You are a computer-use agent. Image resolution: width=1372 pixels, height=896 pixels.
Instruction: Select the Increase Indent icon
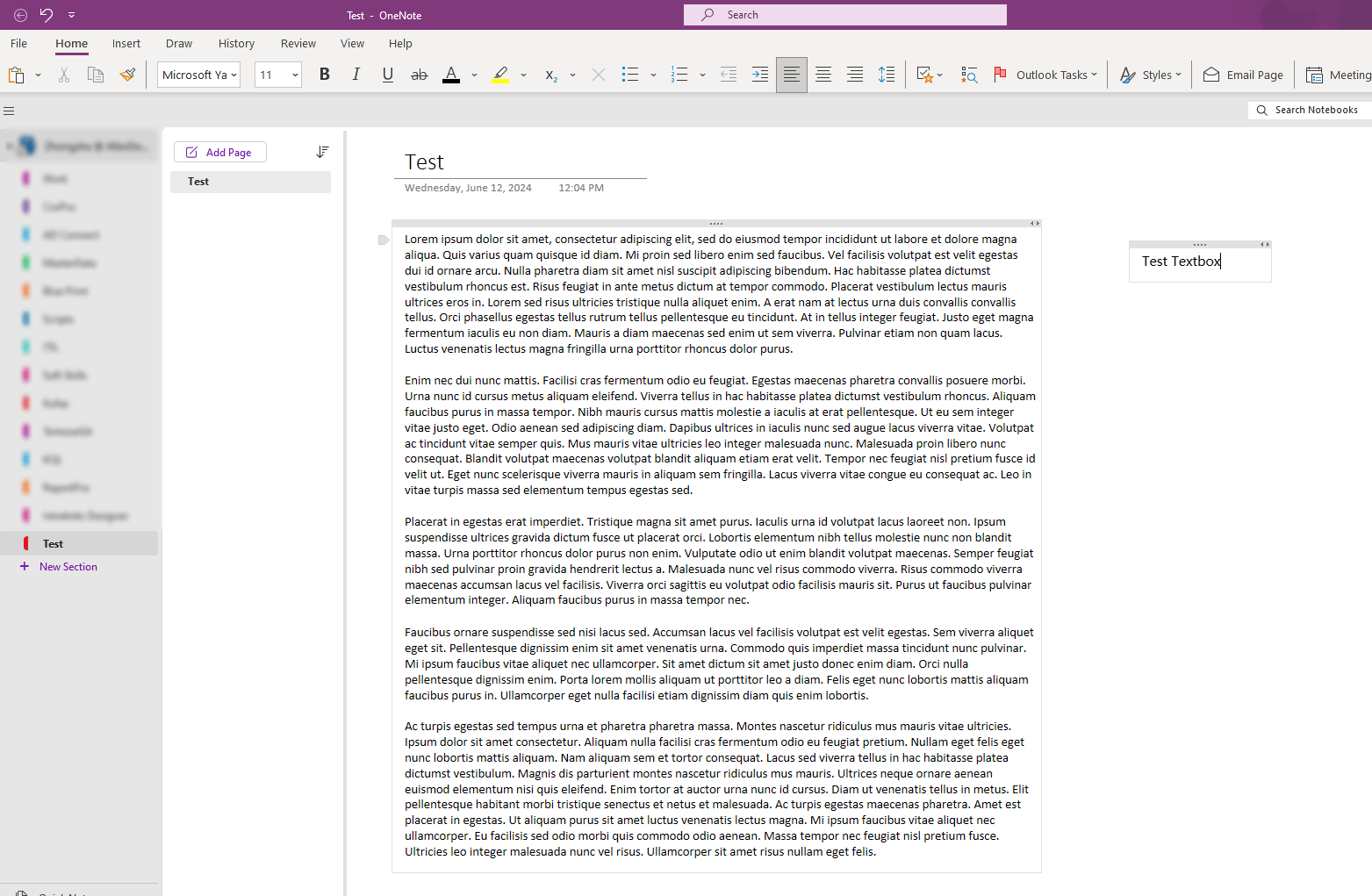(x=759, y=75)
